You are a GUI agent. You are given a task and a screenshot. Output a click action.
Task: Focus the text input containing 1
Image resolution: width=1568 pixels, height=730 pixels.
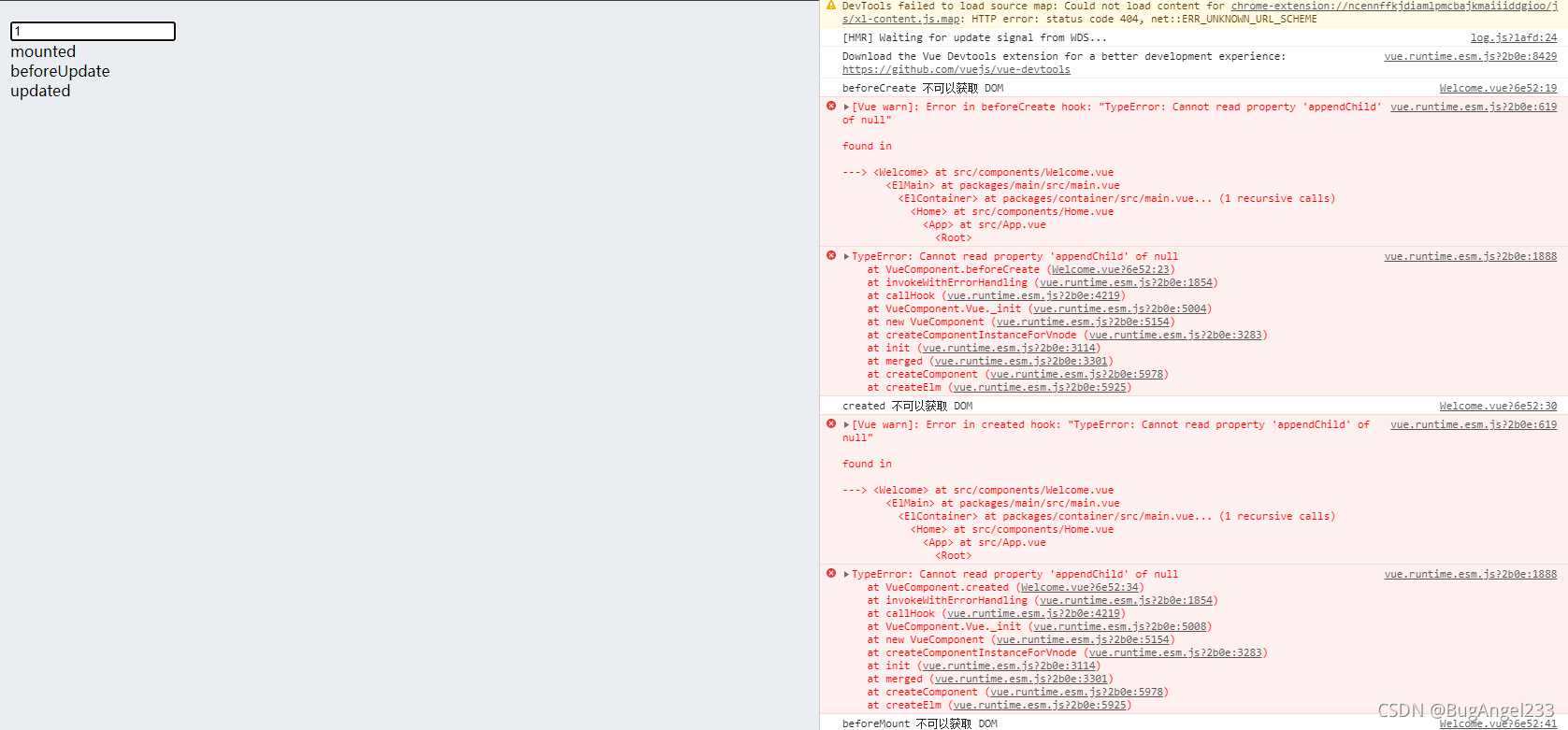click(93, 32)
